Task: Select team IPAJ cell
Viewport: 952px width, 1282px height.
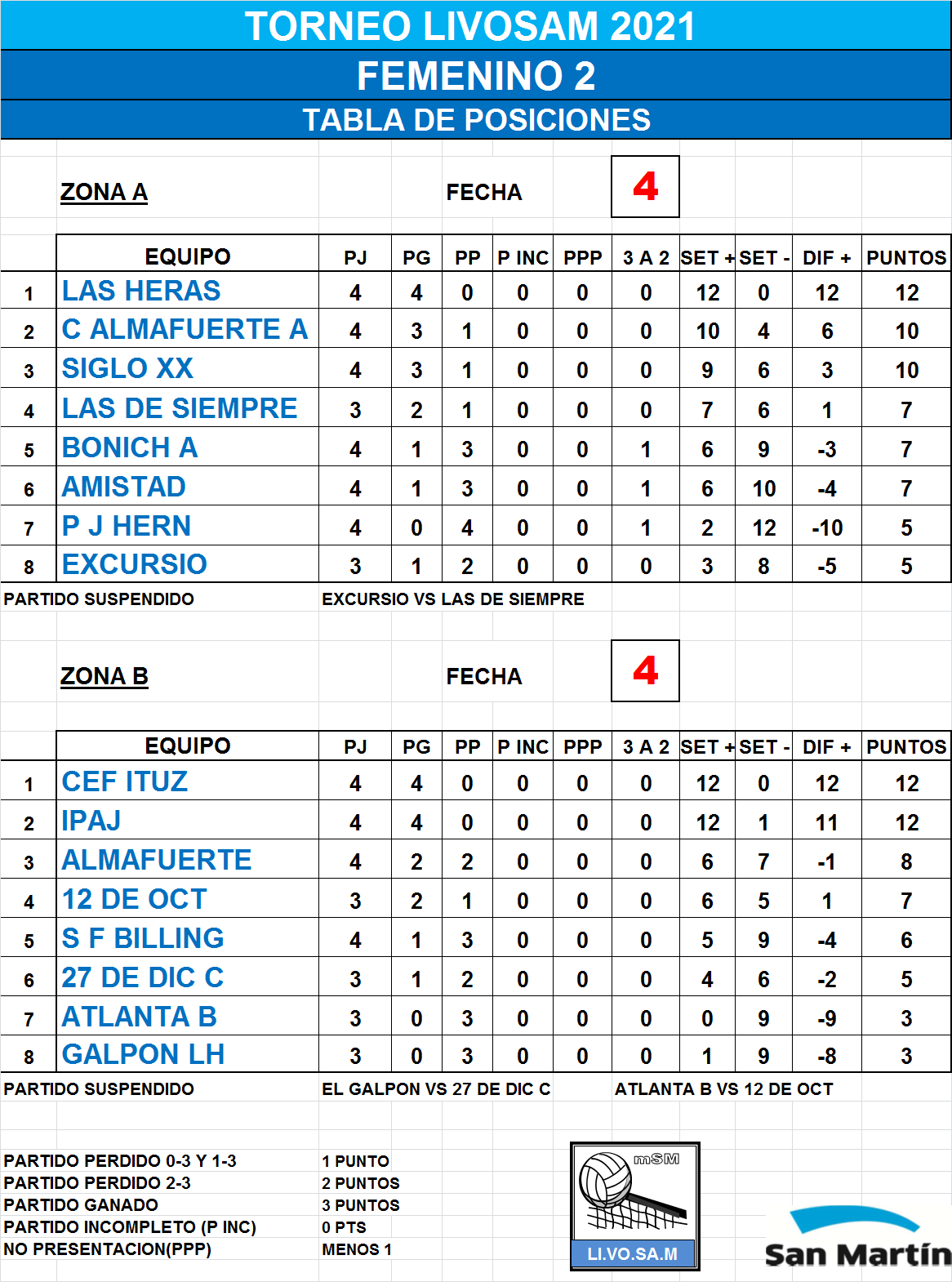Action: (x=187, y=820)
